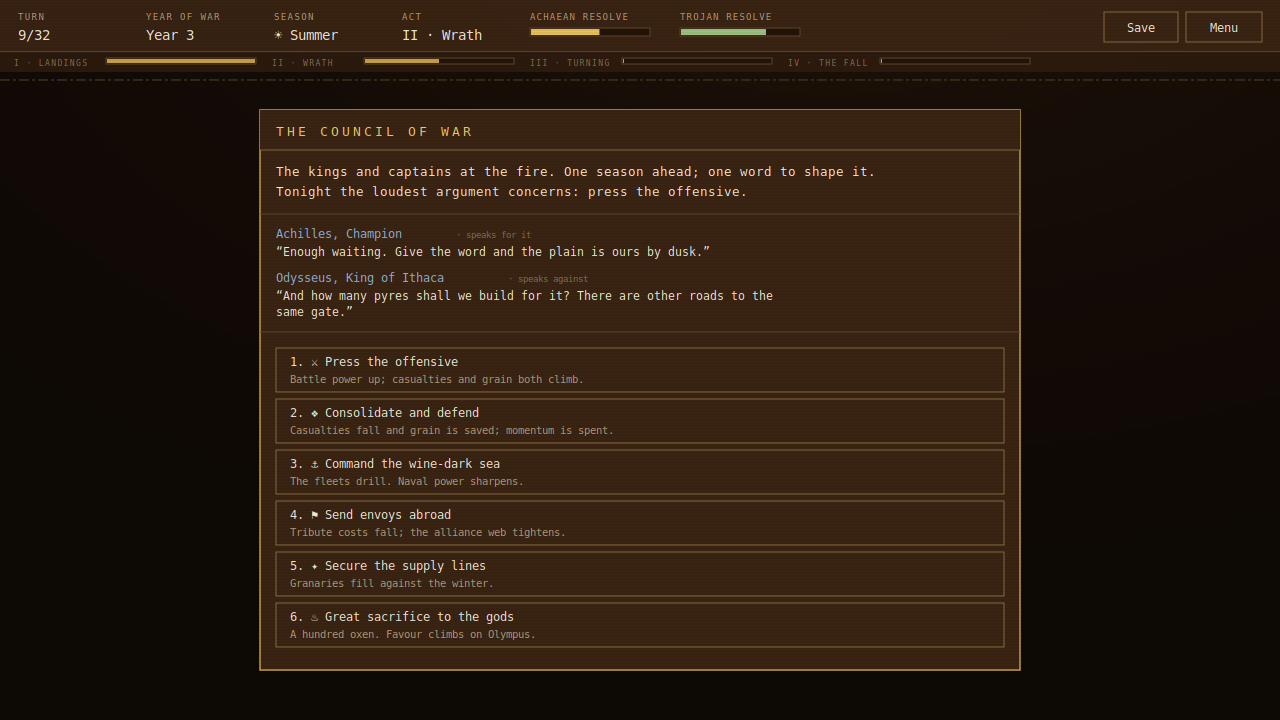
Task: Choose option 6 'Great sacrifice to the gods' title
Action: pyautogui.click(x=419, y=617)
